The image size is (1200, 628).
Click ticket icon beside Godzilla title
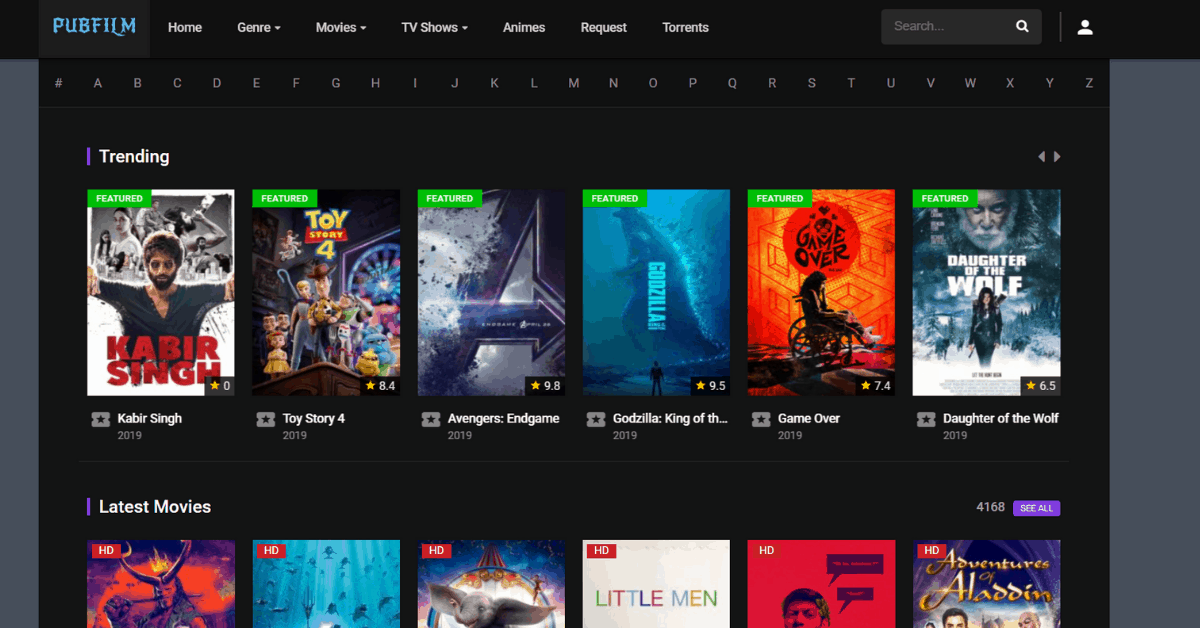click(x=596, y=419)
